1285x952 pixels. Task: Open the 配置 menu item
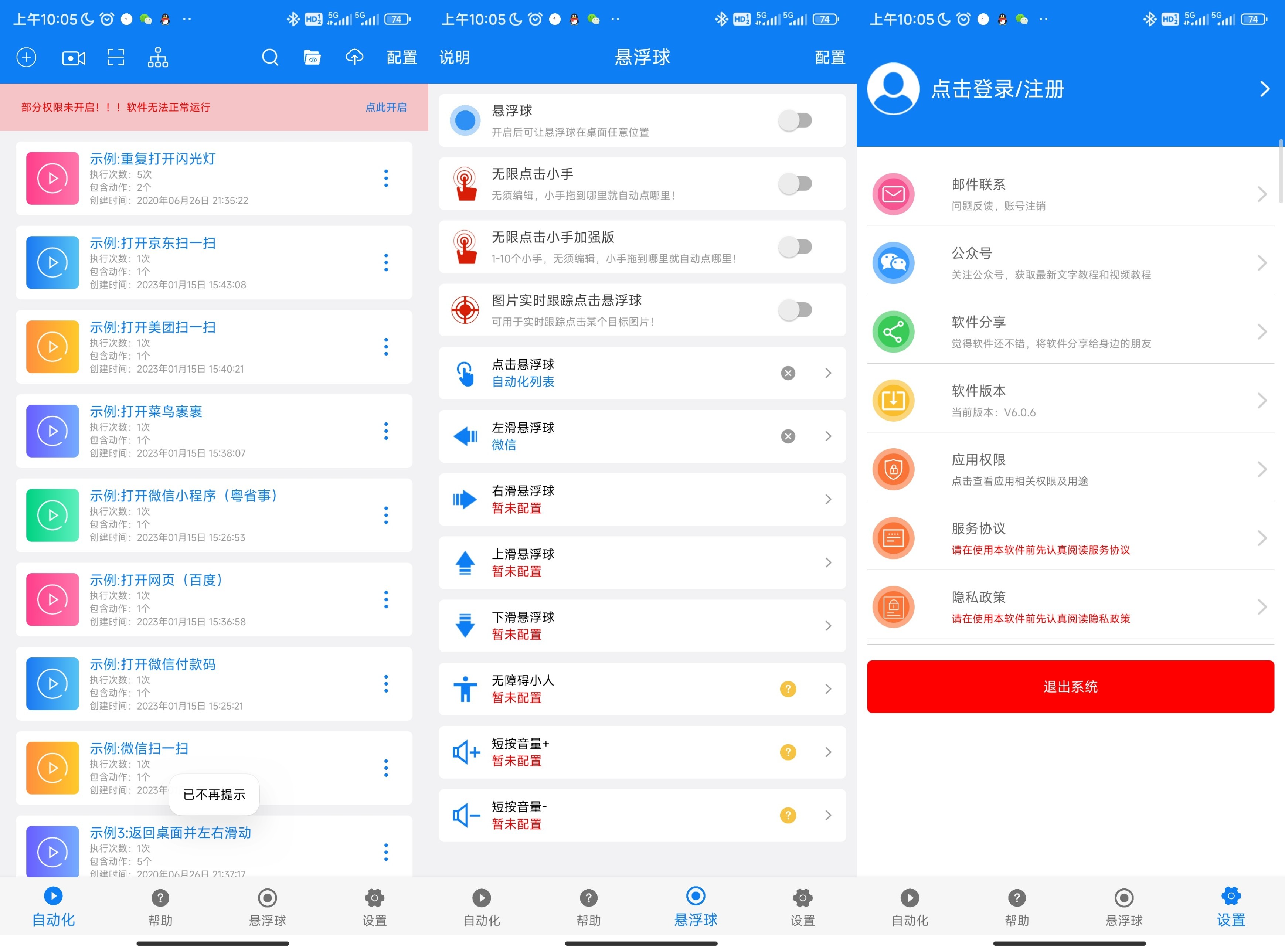click(402, 57)
